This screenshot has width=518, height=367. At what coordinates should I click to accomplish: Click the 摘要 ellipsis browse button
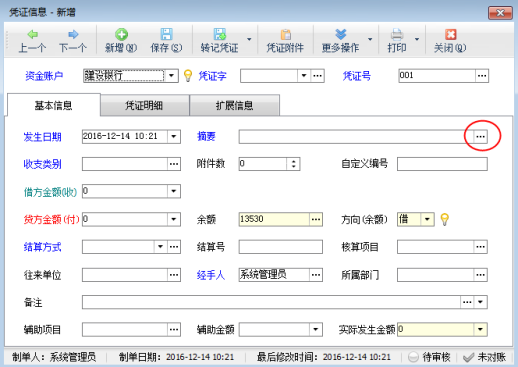tap(480, 136)
